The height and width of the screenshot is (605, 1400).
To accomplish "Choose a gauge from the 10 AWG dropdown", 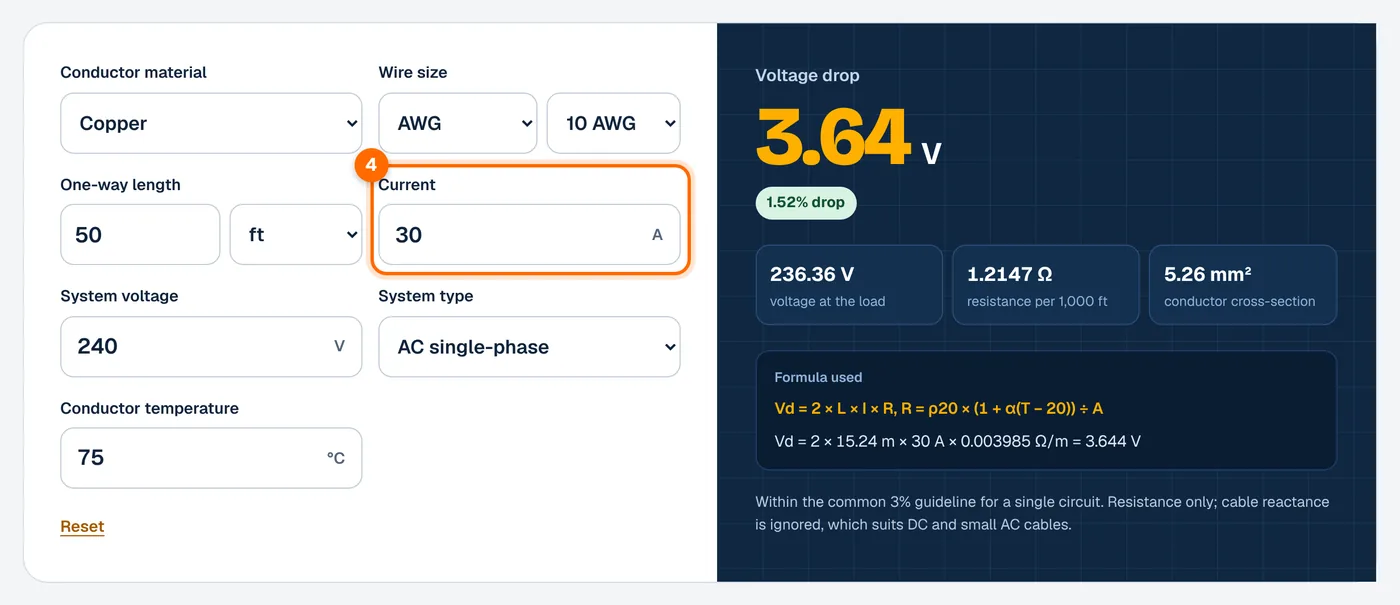I will point(614,124).
